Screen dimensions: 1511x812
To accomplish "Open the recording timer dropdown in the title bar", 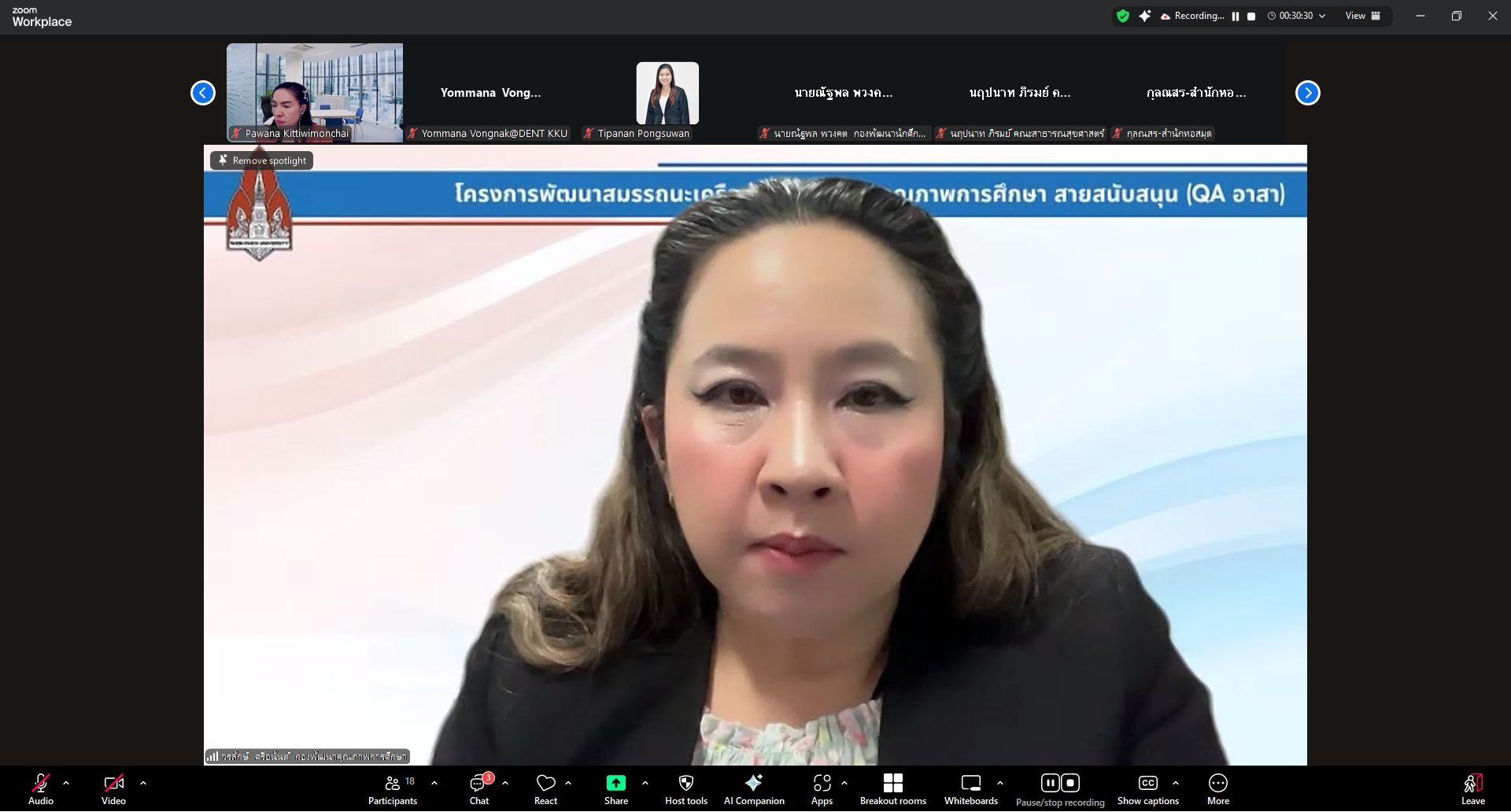I will [x=1322, y=16].
